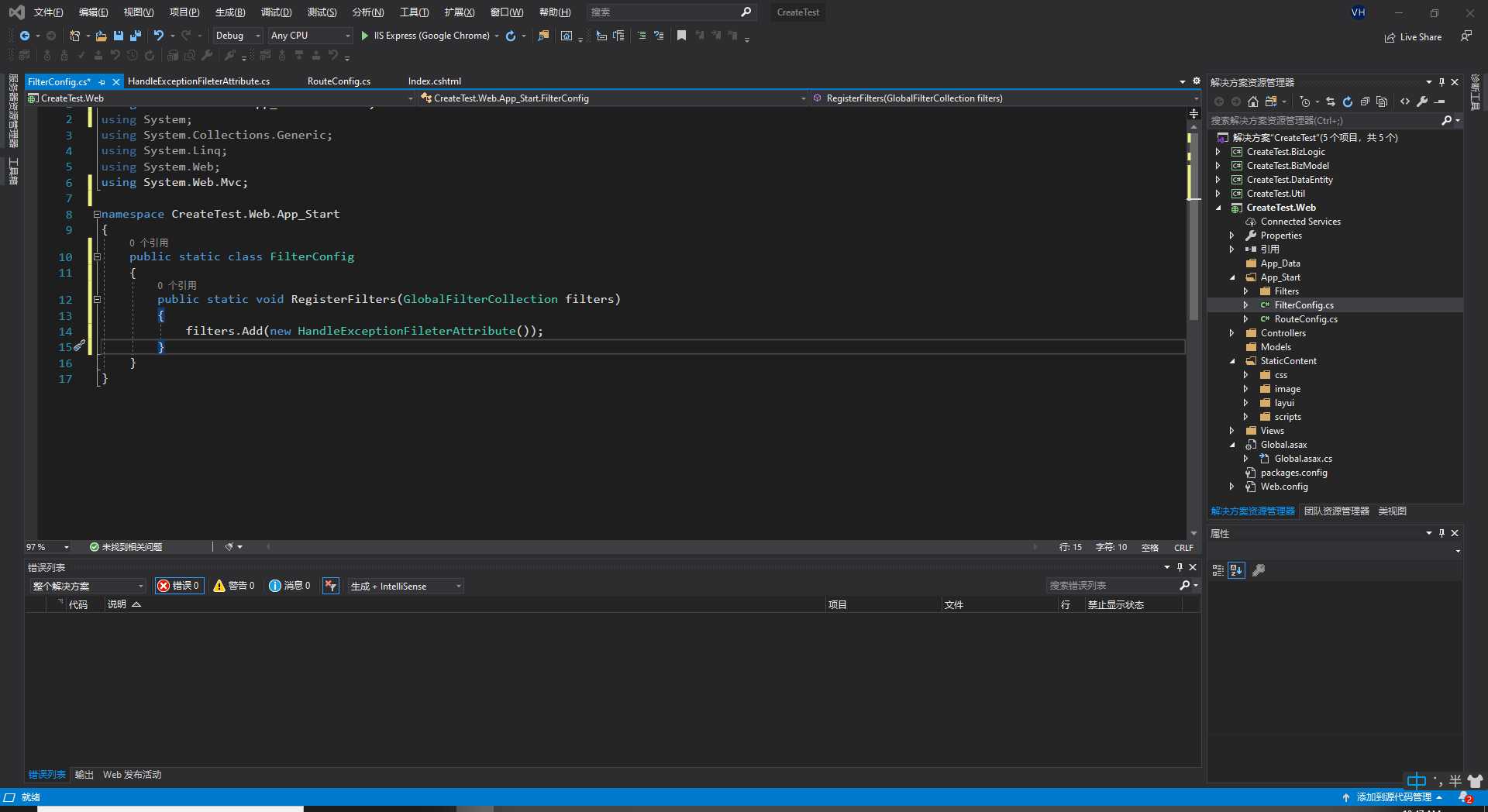Click the send feedback icon near Live Share
This screenshot has height=812, width=1488.
tap(1466, 36)
